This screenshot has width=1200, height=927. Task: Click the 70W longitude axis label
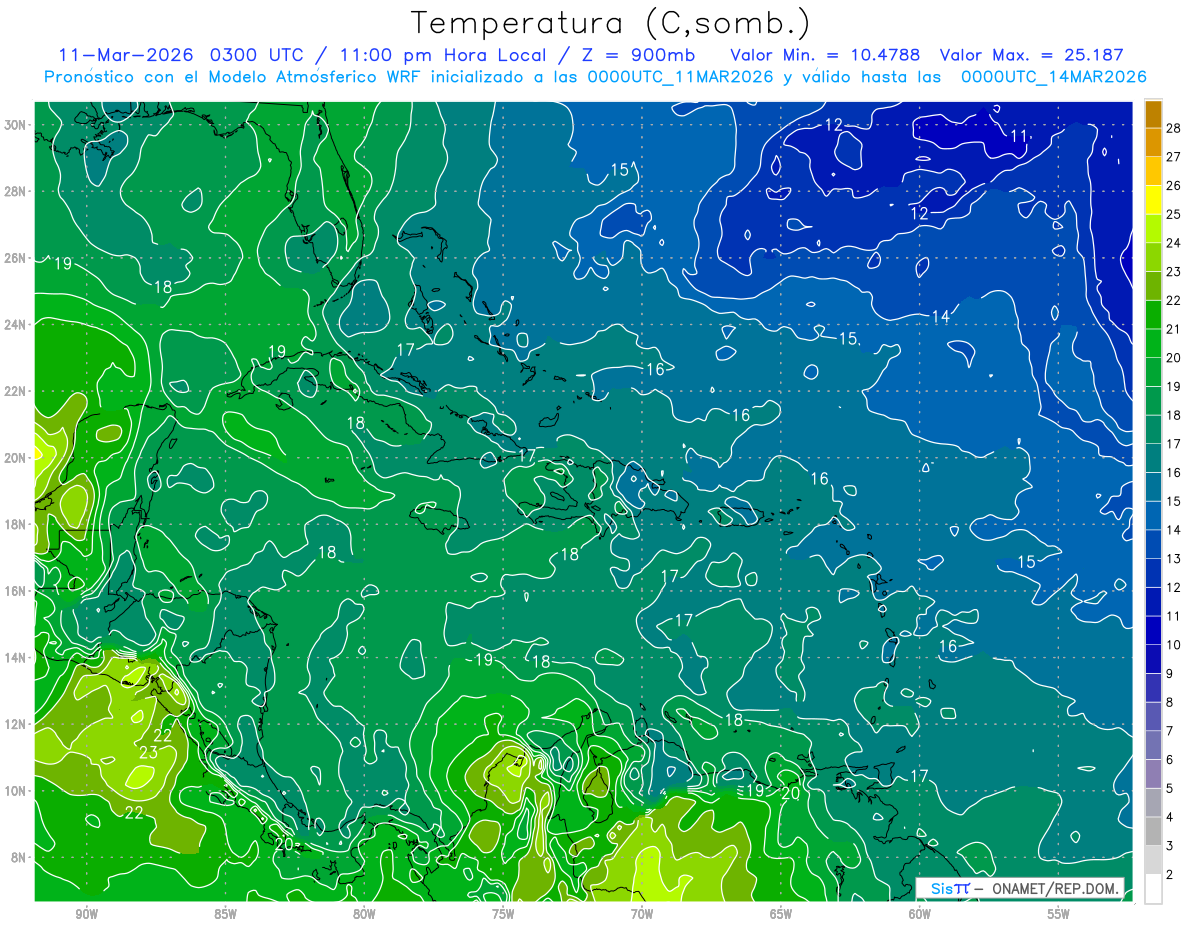(642, 914)
